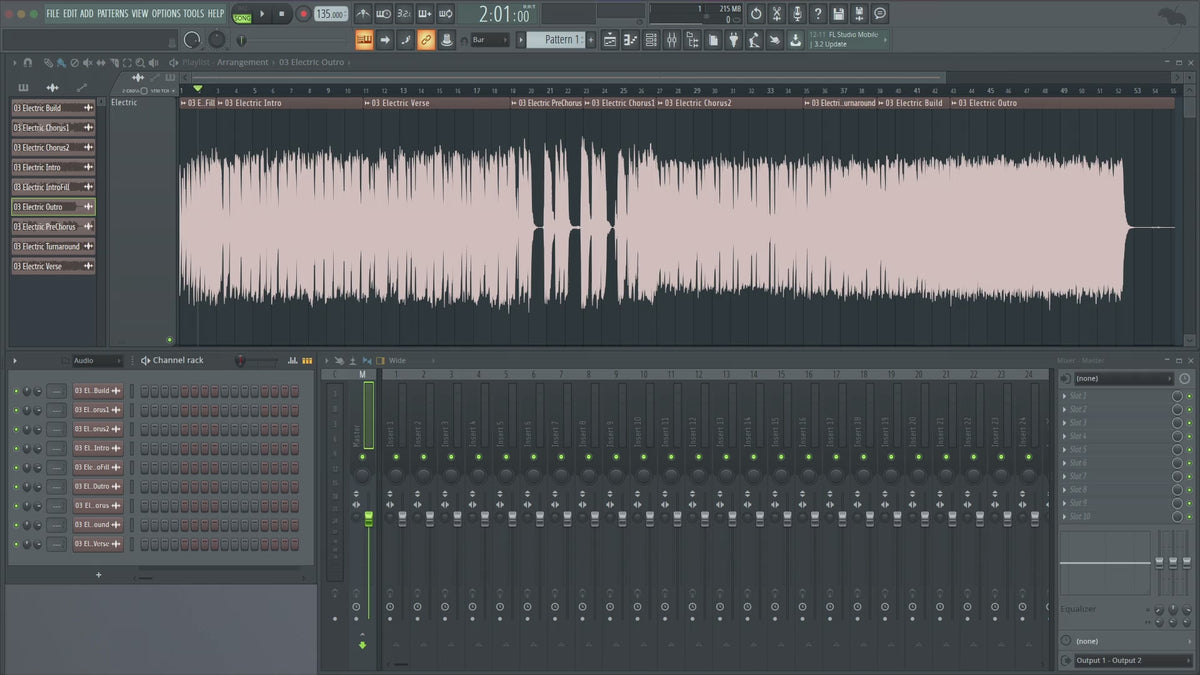
Task: Open the plugin picker plug icon
Action: [x=733, y=40]
